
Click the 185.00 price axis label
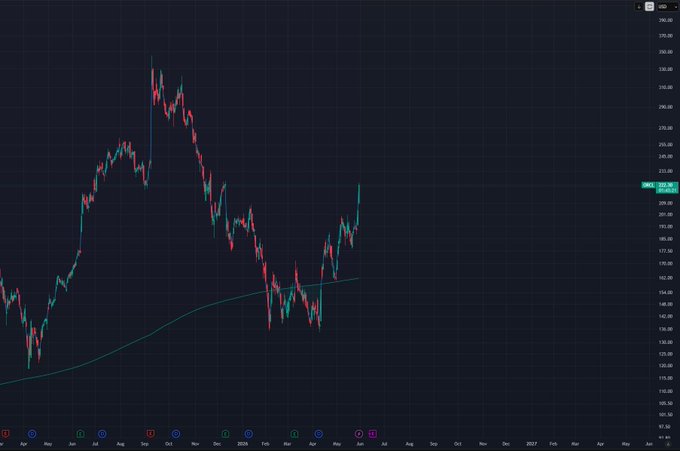pos(666,239)
